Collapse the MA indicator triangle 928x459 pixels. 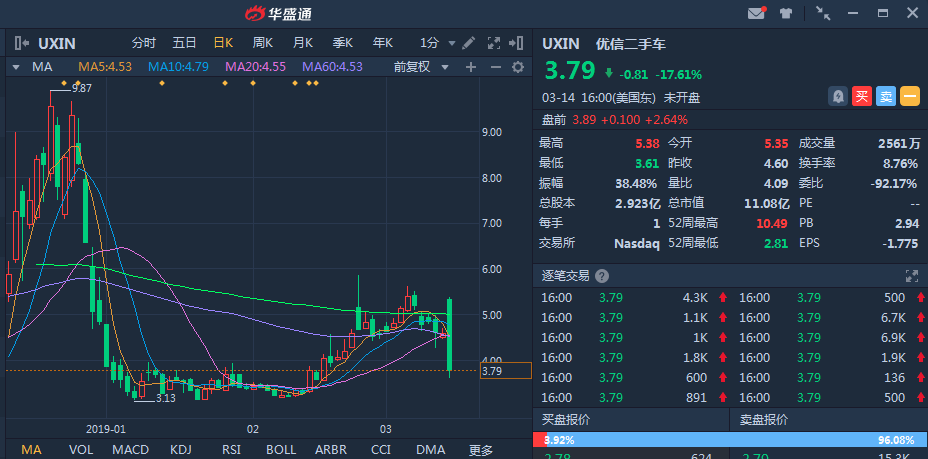pyautogui.click(x=16, y=67)
